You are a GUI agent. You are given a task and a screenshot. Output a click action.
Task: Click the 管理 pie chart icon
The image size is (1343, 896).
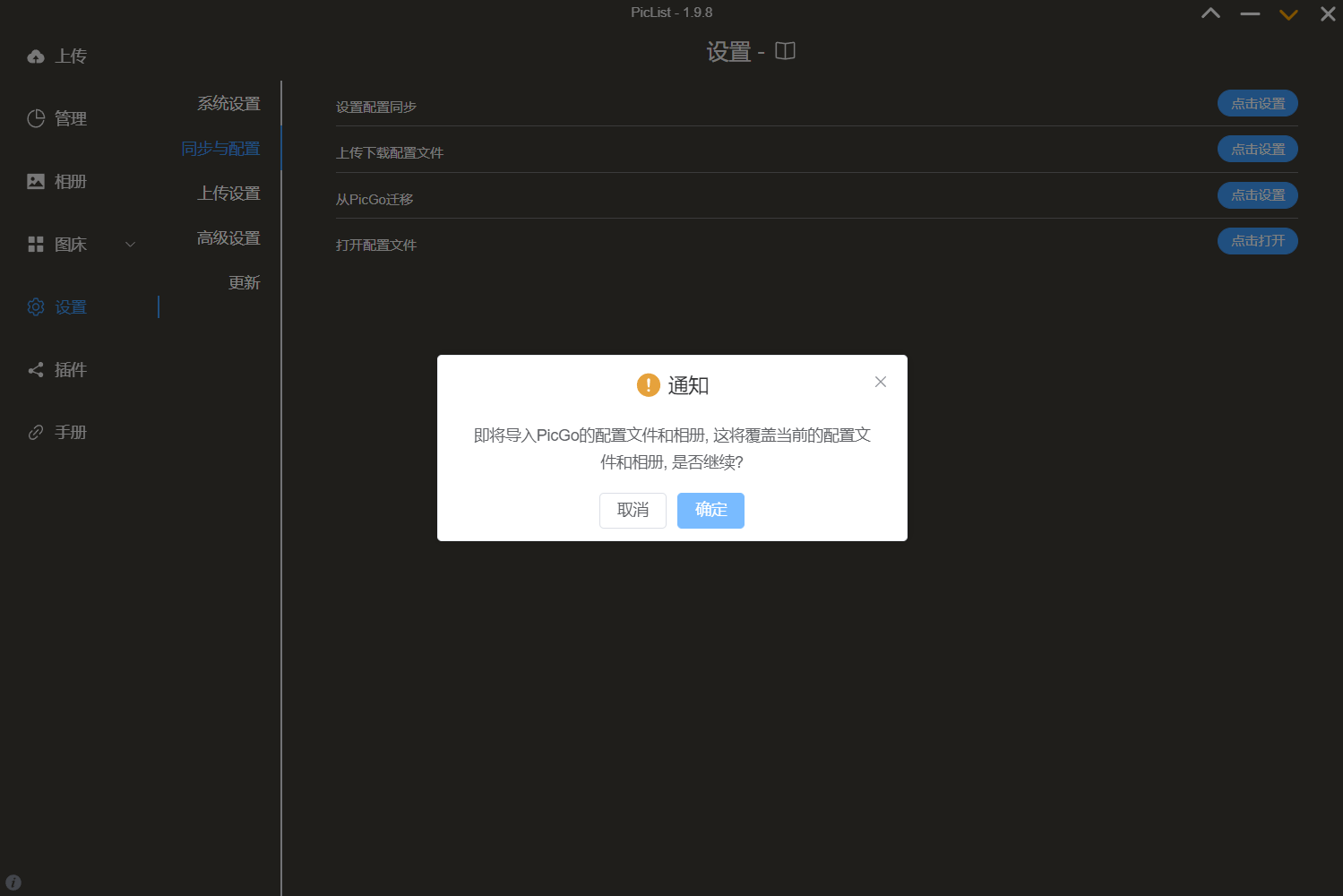[36, 118]
